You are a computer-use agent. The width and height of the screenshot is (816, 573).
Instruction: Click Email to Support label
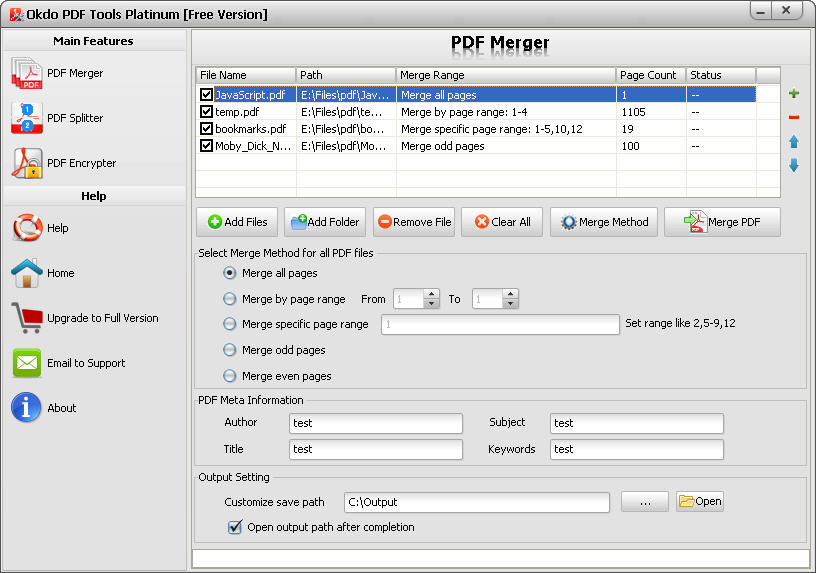[86, 363]
